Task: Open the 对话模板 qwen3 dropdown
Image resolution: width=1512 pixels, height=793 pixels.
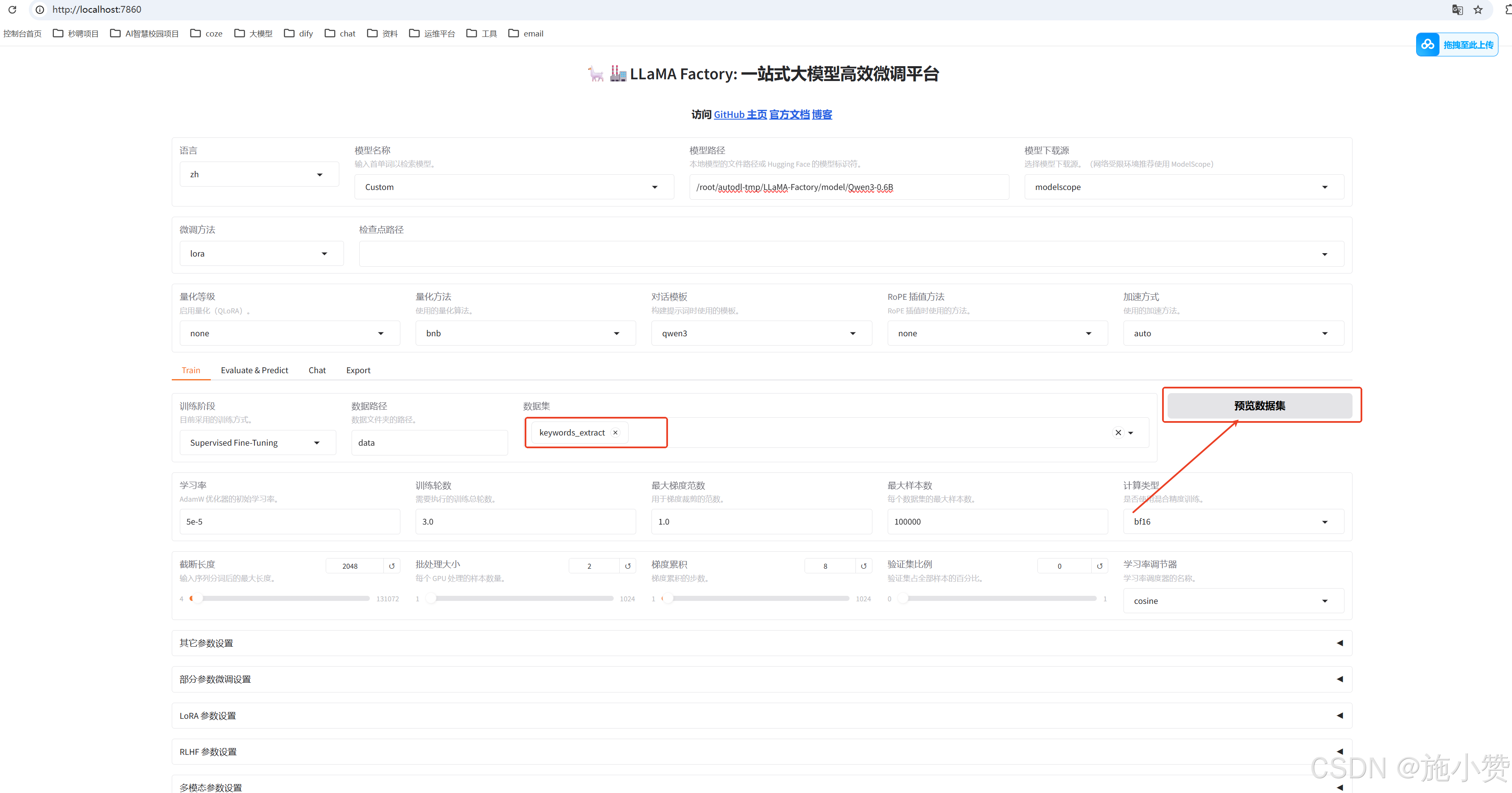Action: (761, 333)
